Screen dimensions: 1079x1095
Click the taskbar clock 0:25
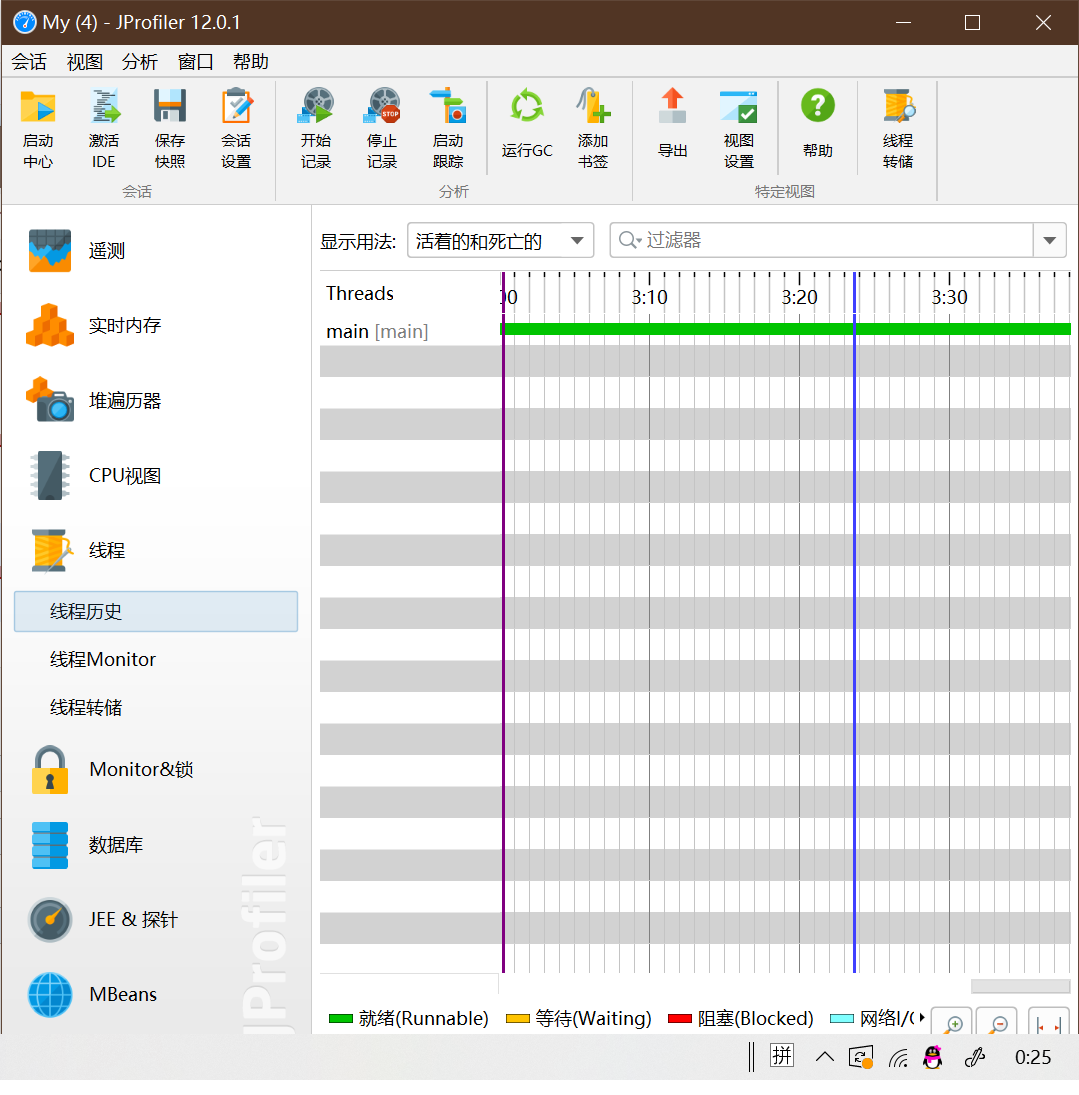(x=1033, y=1057)
